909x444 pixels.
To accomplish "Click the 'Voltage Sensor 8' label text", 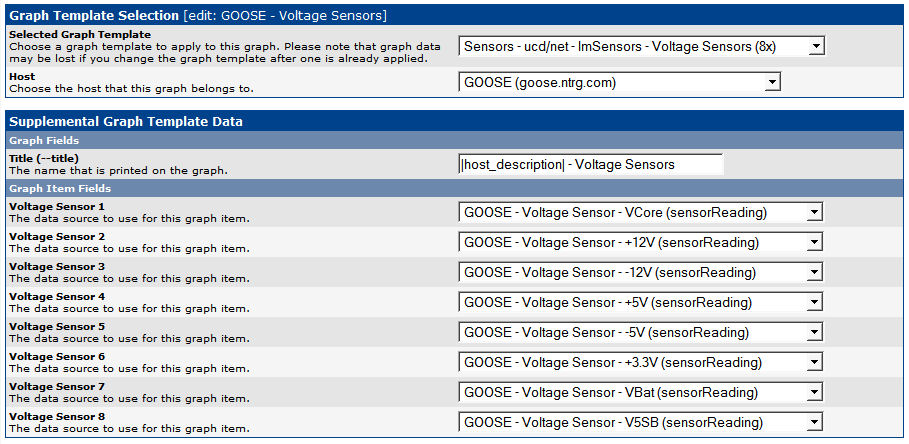I will coord(56,416).
